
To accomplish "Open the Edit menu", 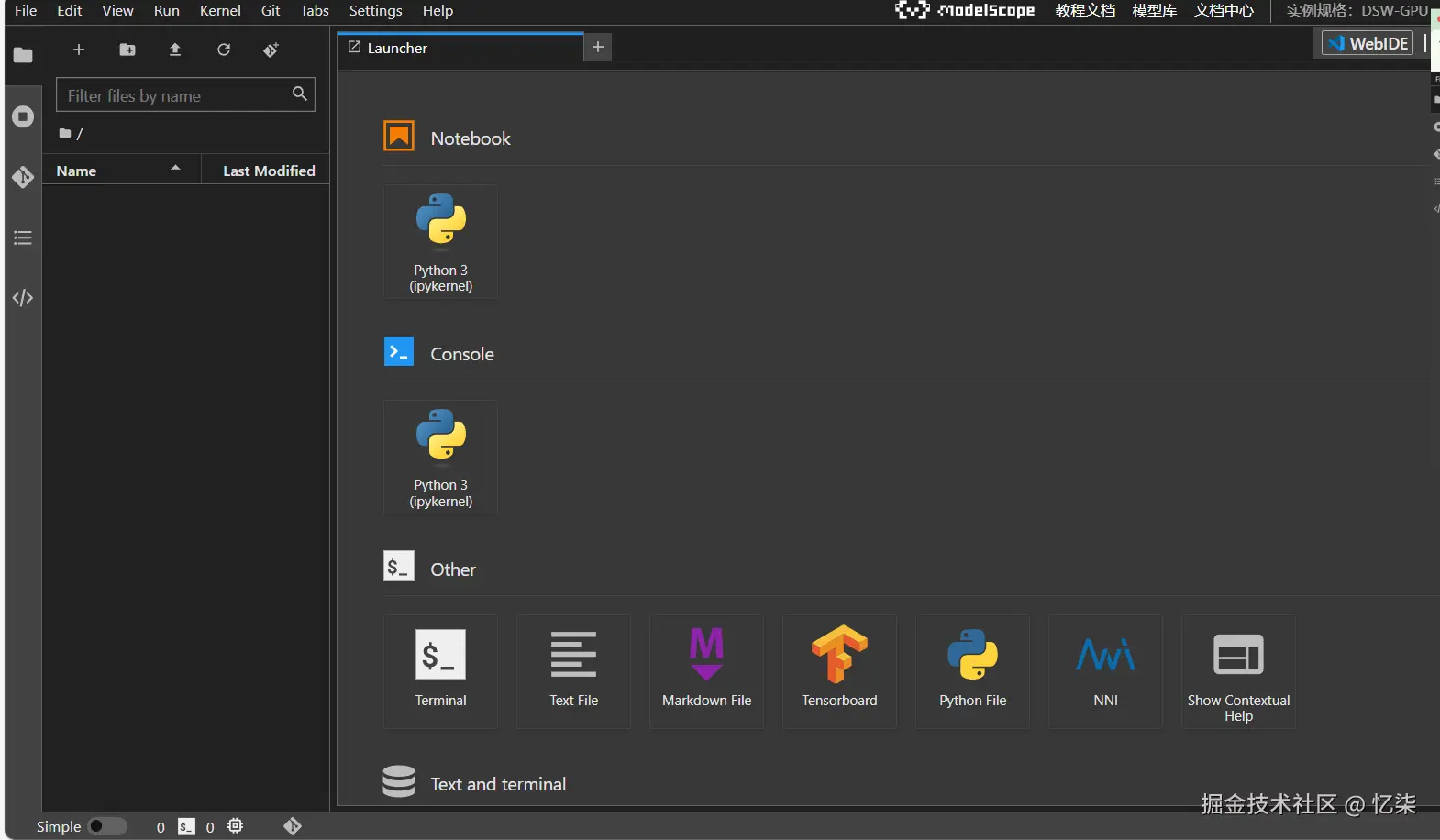I will 70,11.
